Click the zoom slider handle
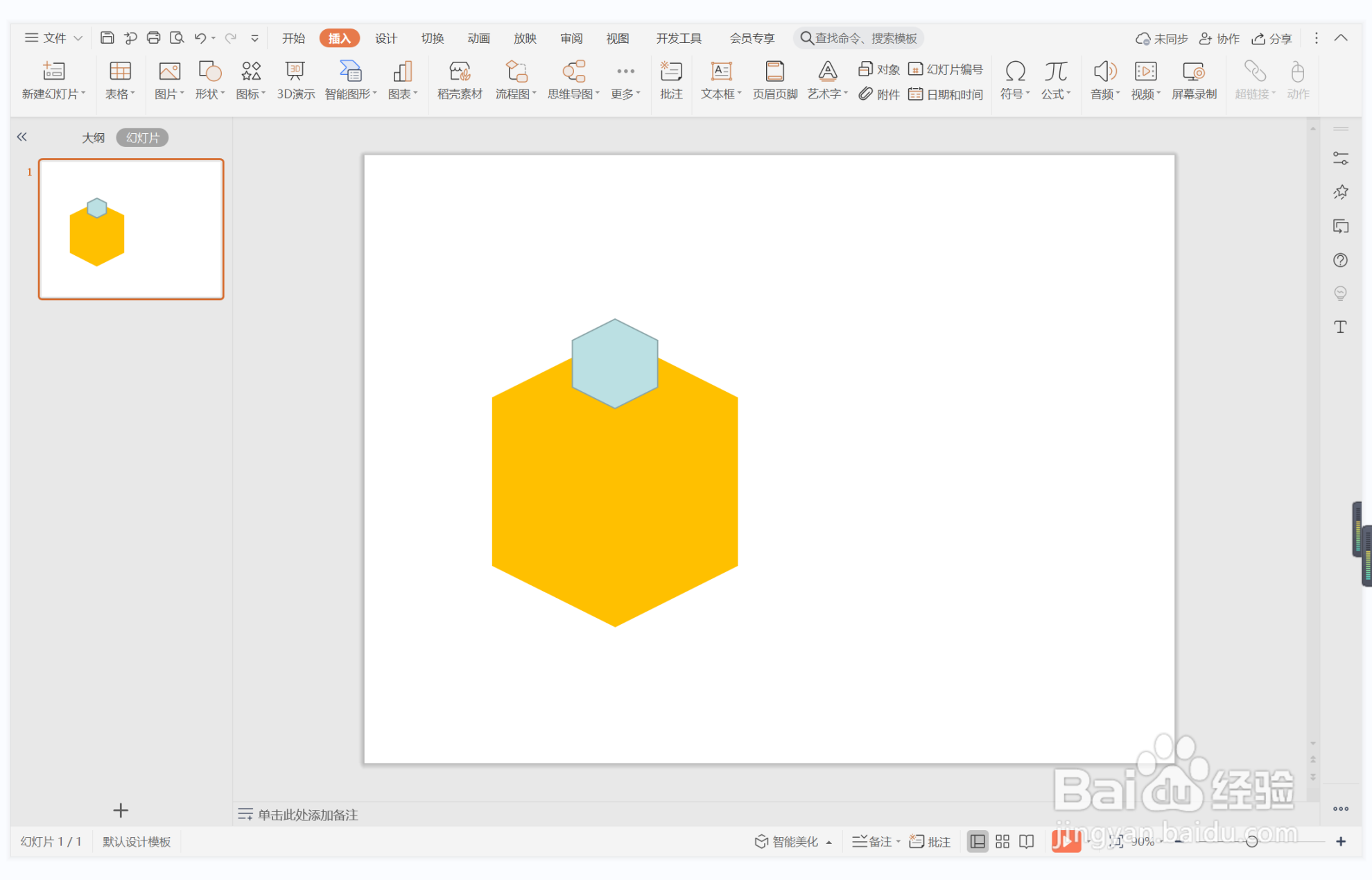 pos(1251,841)
